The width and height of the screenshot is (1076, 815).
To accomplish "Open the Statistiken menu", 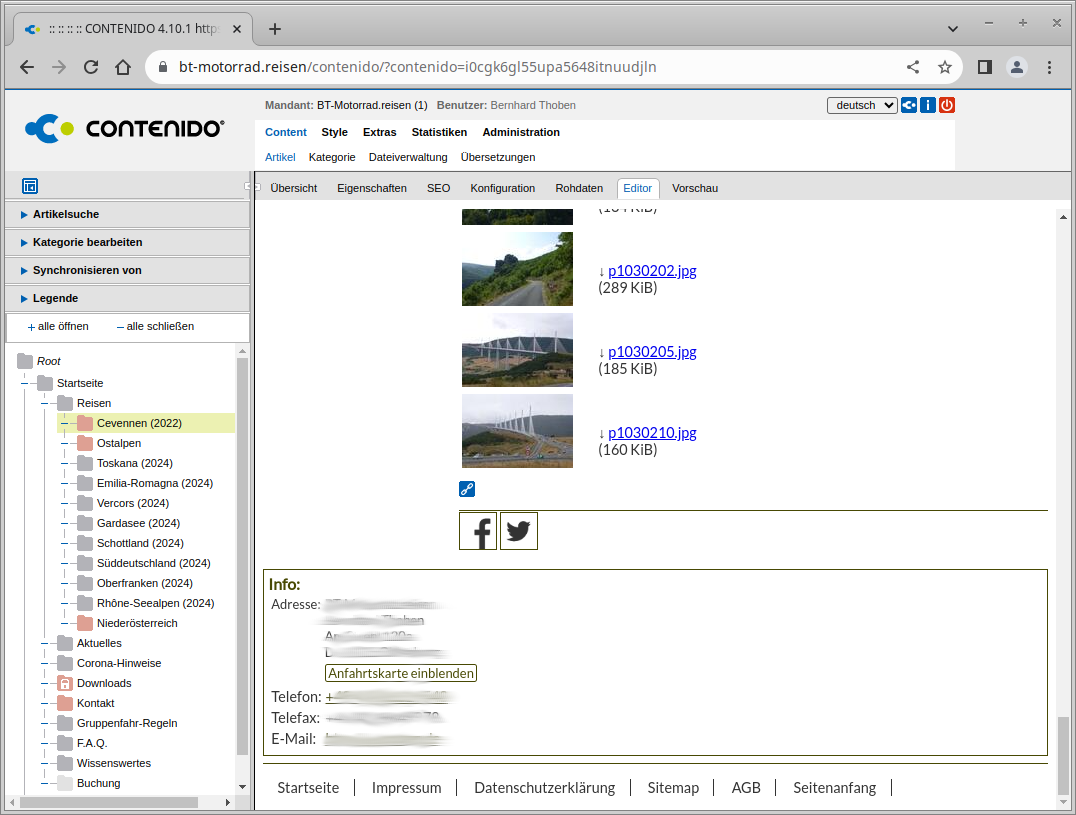I will (439, 132).
